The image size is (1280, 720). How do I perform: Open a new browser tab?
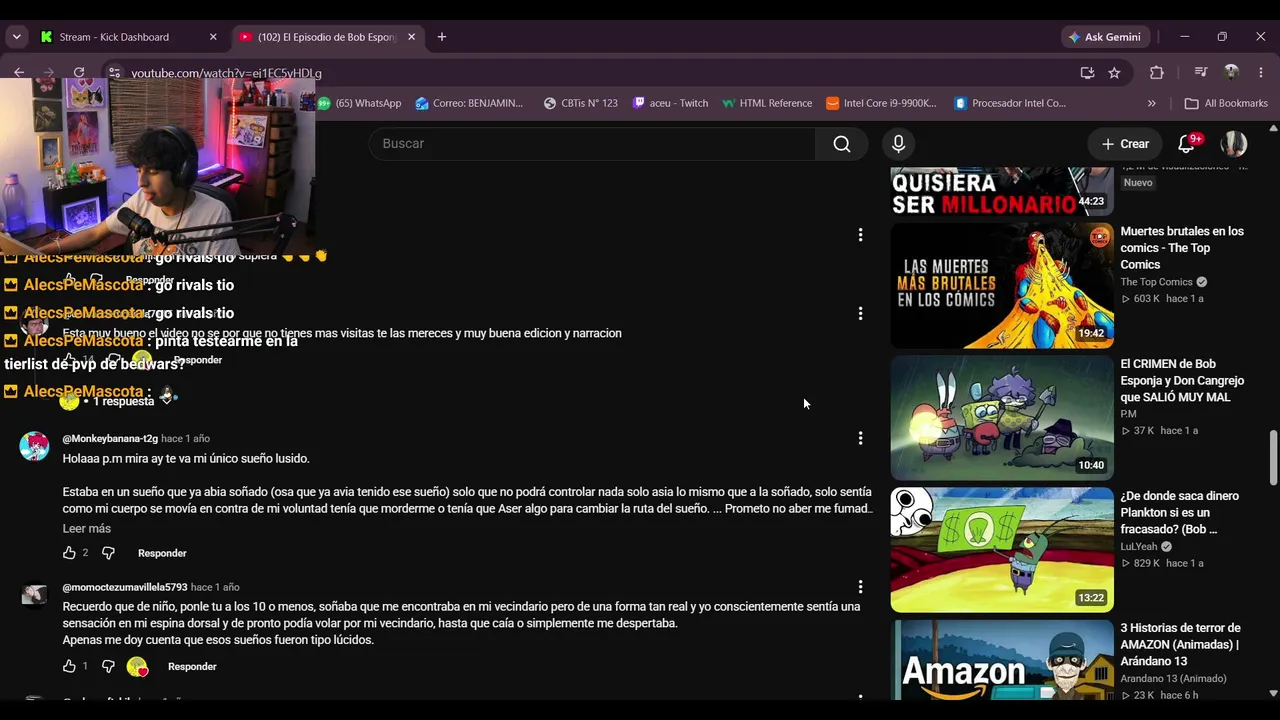[442, 37]
